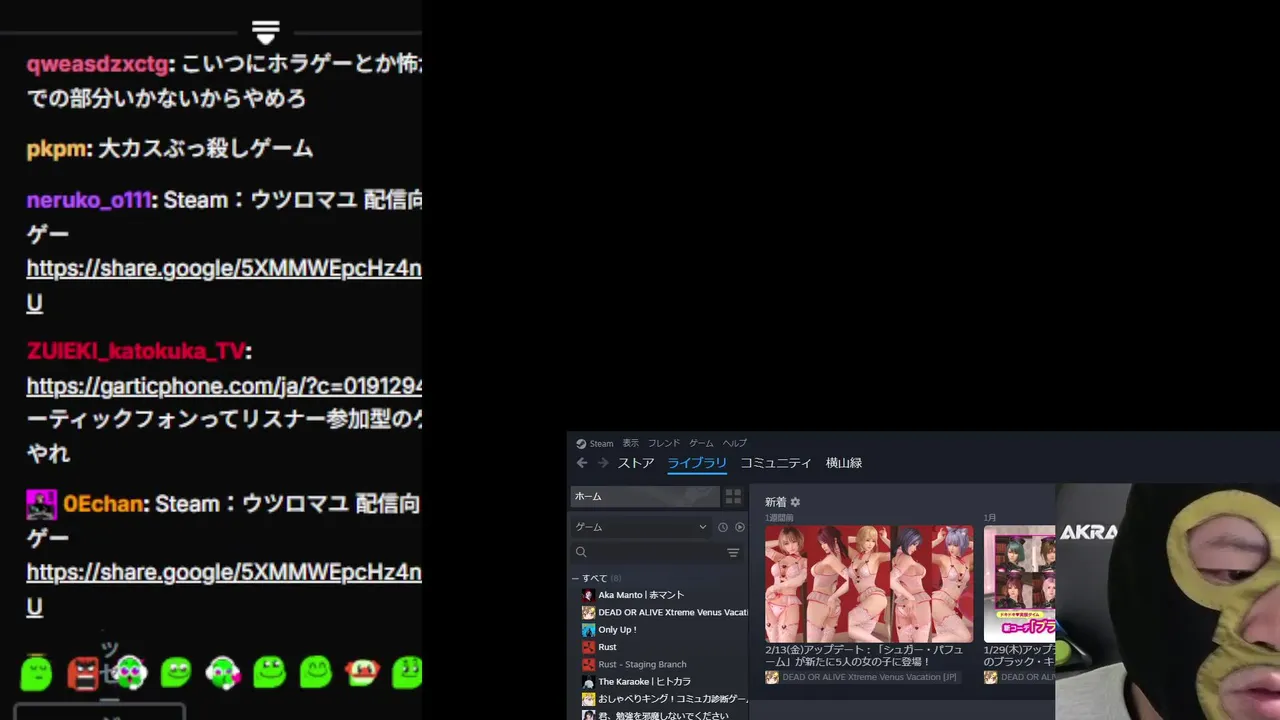The height and width of the screenshot is (720, 1280).
Task: Click the Only Up! game icon
Action: tap(588, 630)
